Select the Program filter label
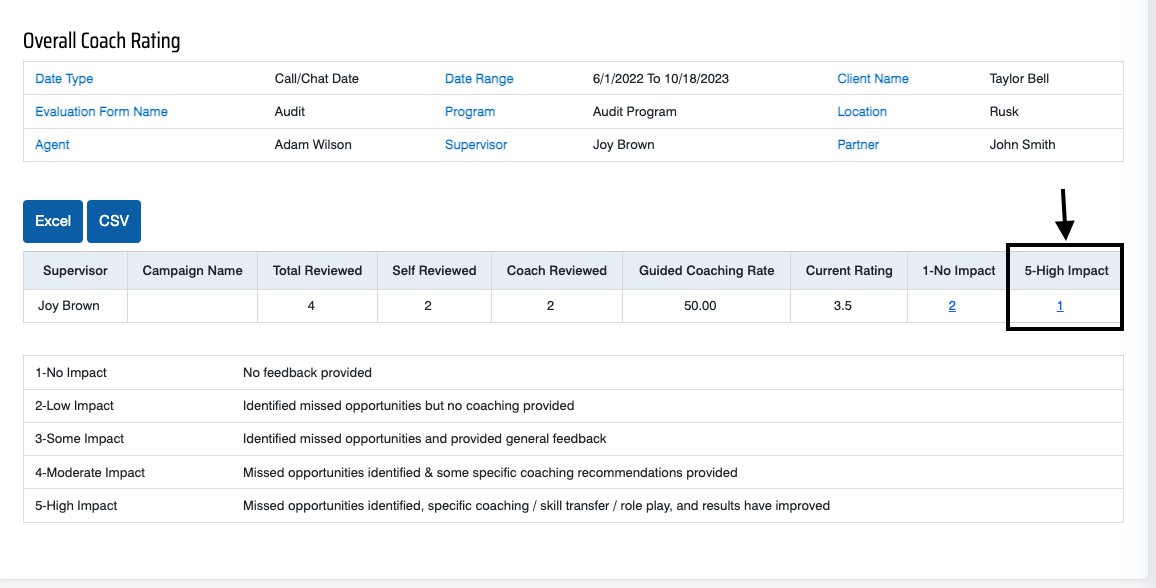 [x=470, y=112]
